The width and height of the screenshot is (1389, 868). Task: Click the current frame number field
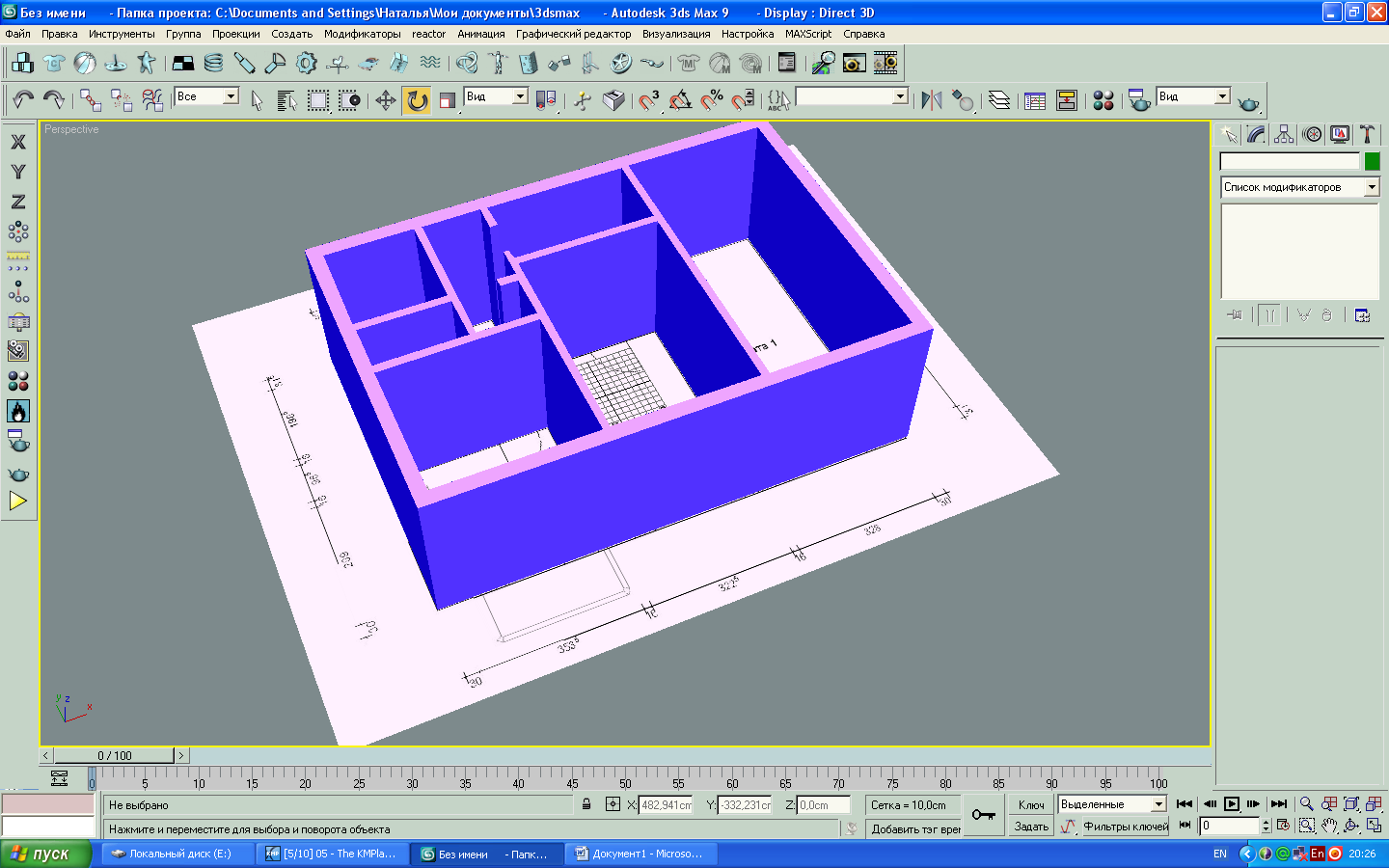(1229, 826)
